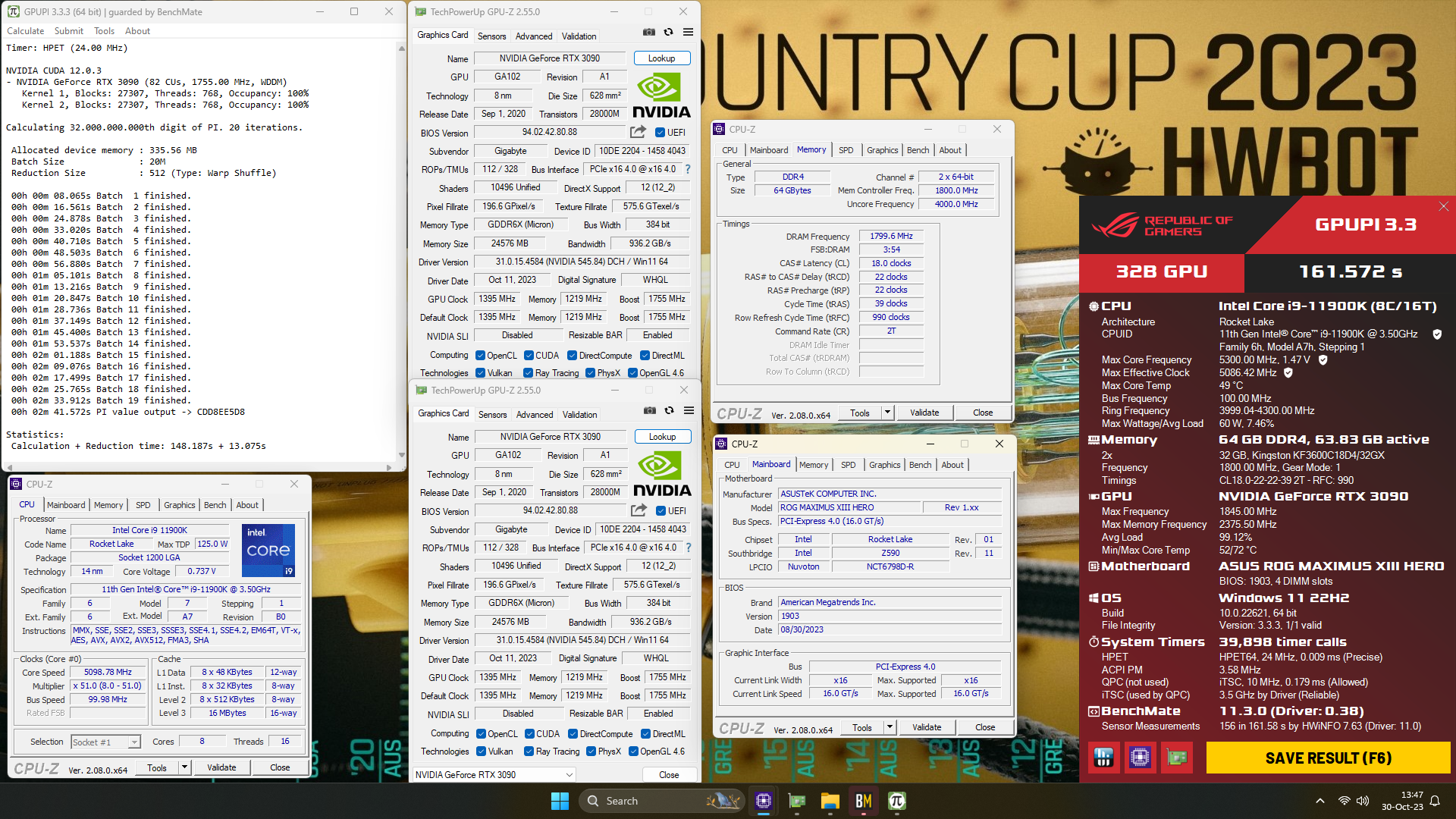Image resolution: width=1456 pixels, height=819 pixels.
Task: Click the GPU-Z graphics card icon in BenchMate
Action: (1177, 757)
